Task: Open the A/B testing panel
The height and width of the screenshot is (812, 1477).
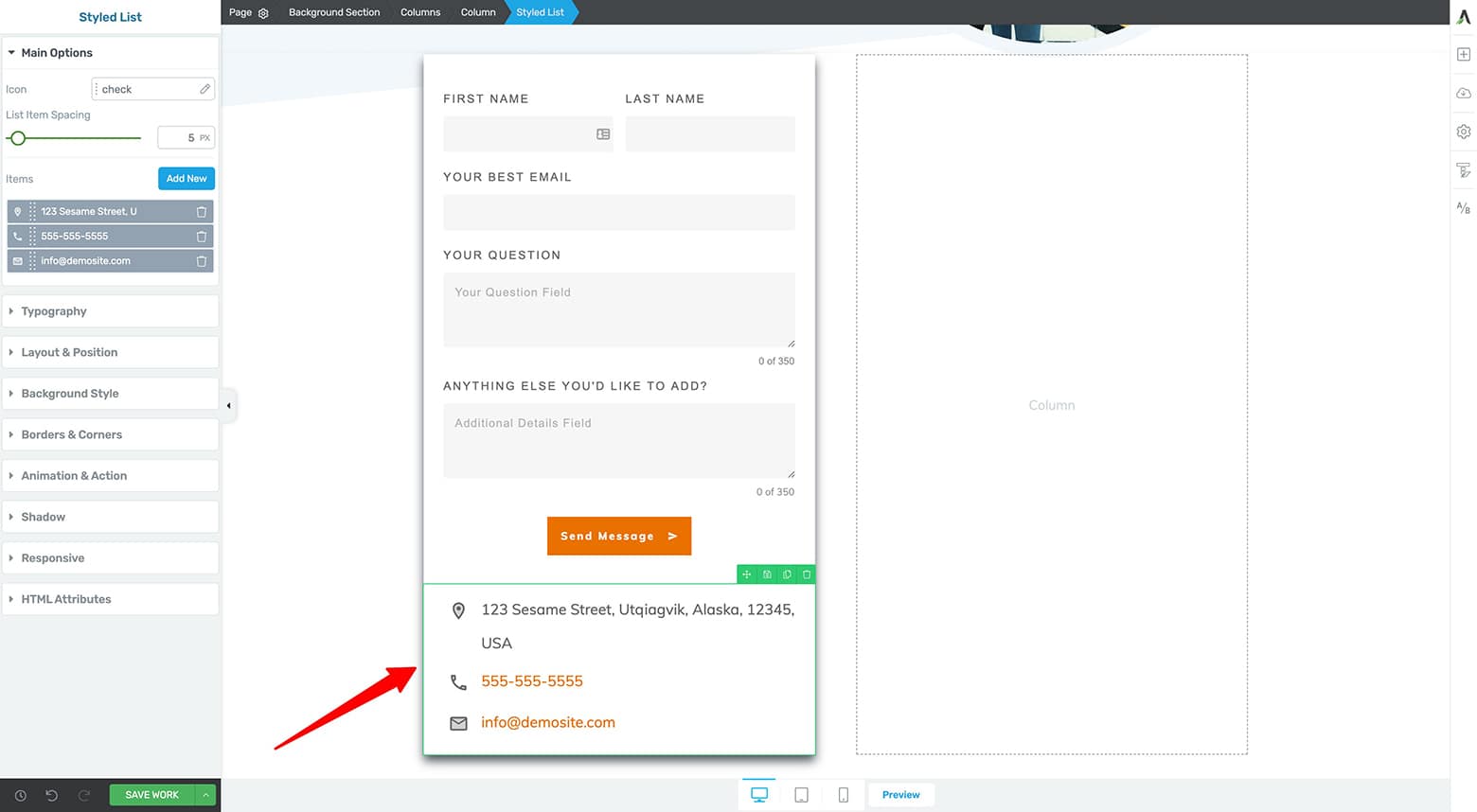Action: click(x=1463, y=207)
